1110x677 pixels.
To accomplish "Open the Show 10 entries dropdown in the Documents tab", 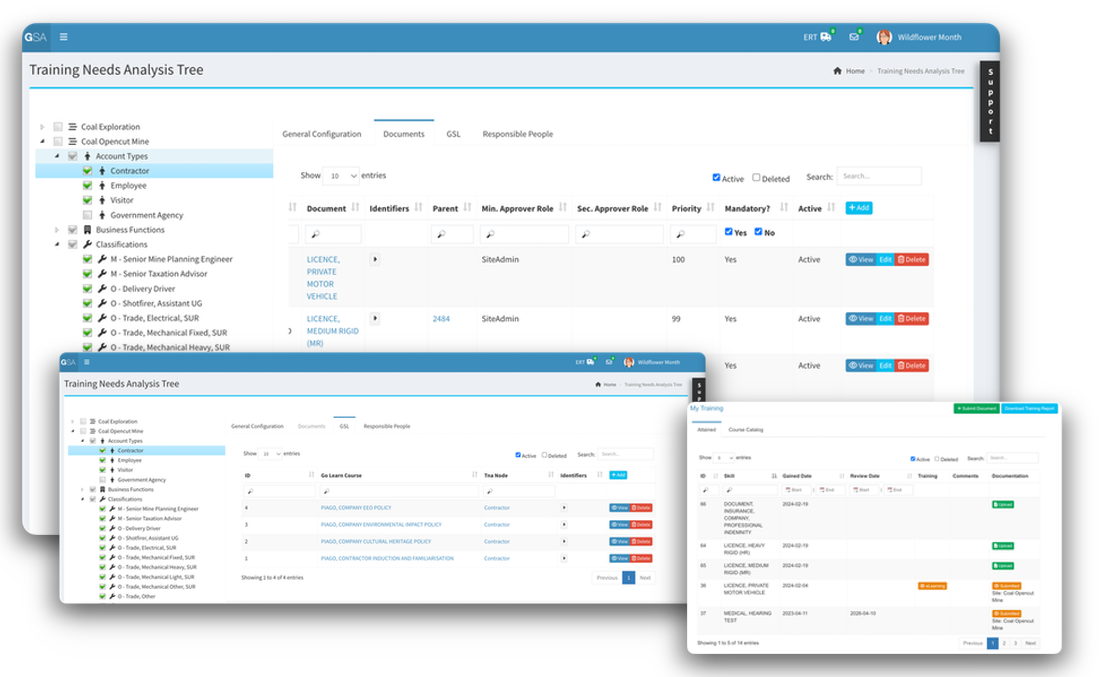I will tap(341, 176).
